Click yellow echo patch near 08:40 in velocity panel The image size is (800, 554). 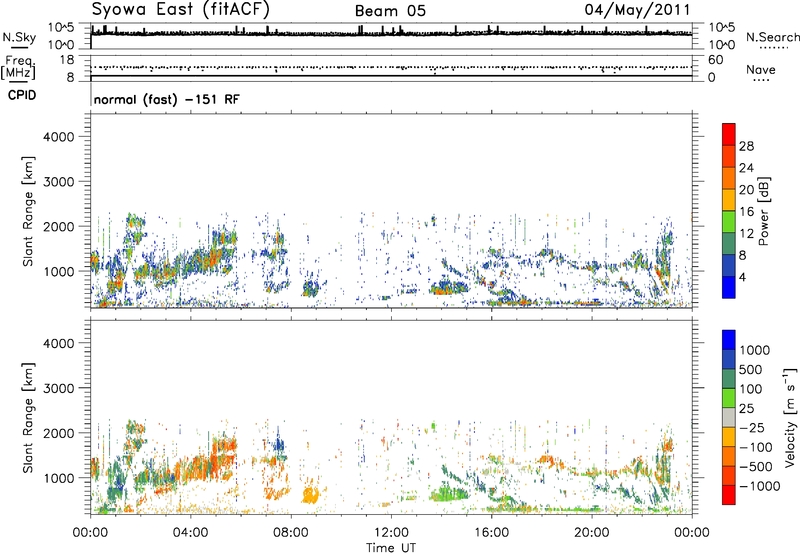(x=310, y=495)
